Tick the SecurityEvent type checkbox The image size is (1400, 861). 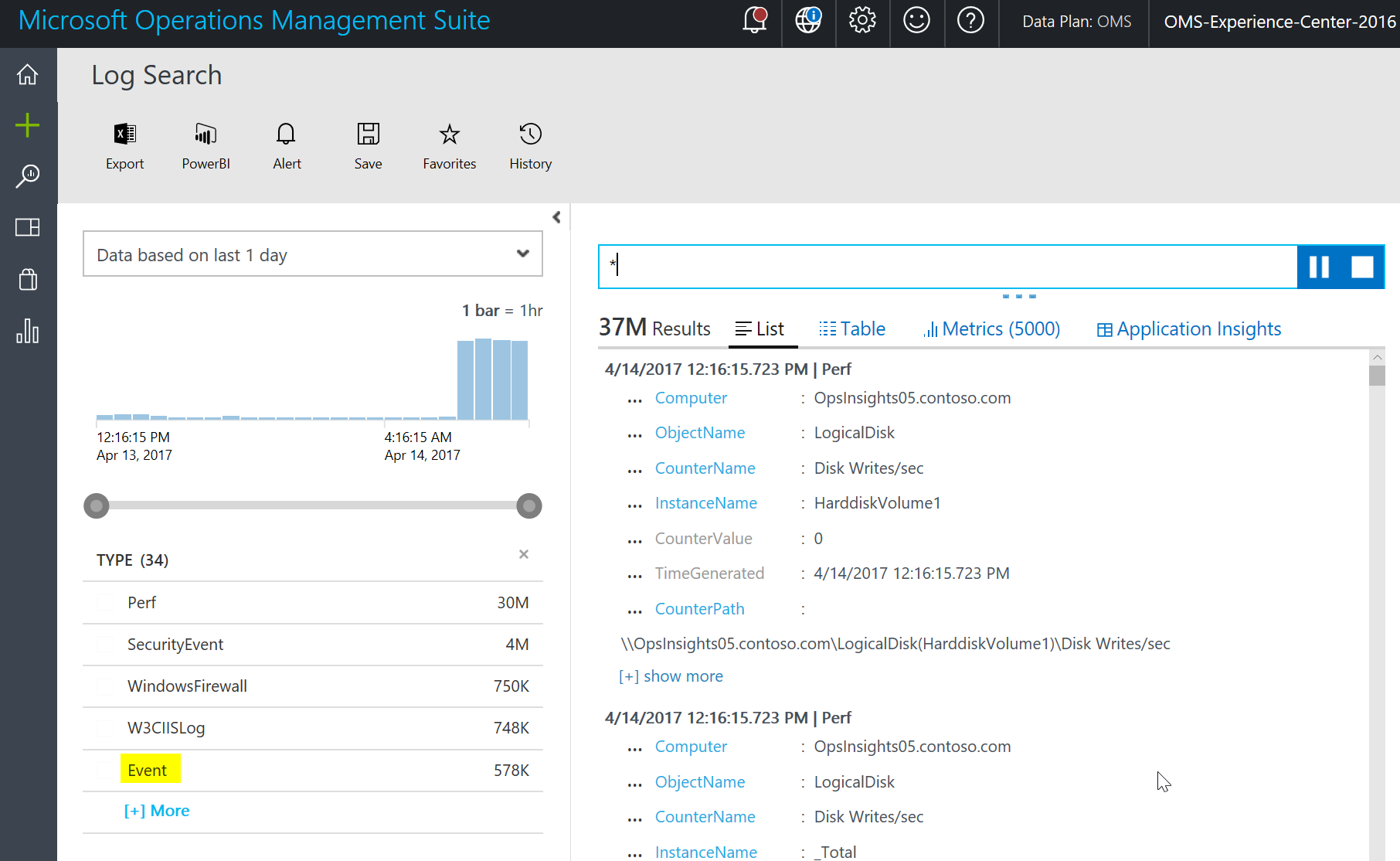[106, 645]
